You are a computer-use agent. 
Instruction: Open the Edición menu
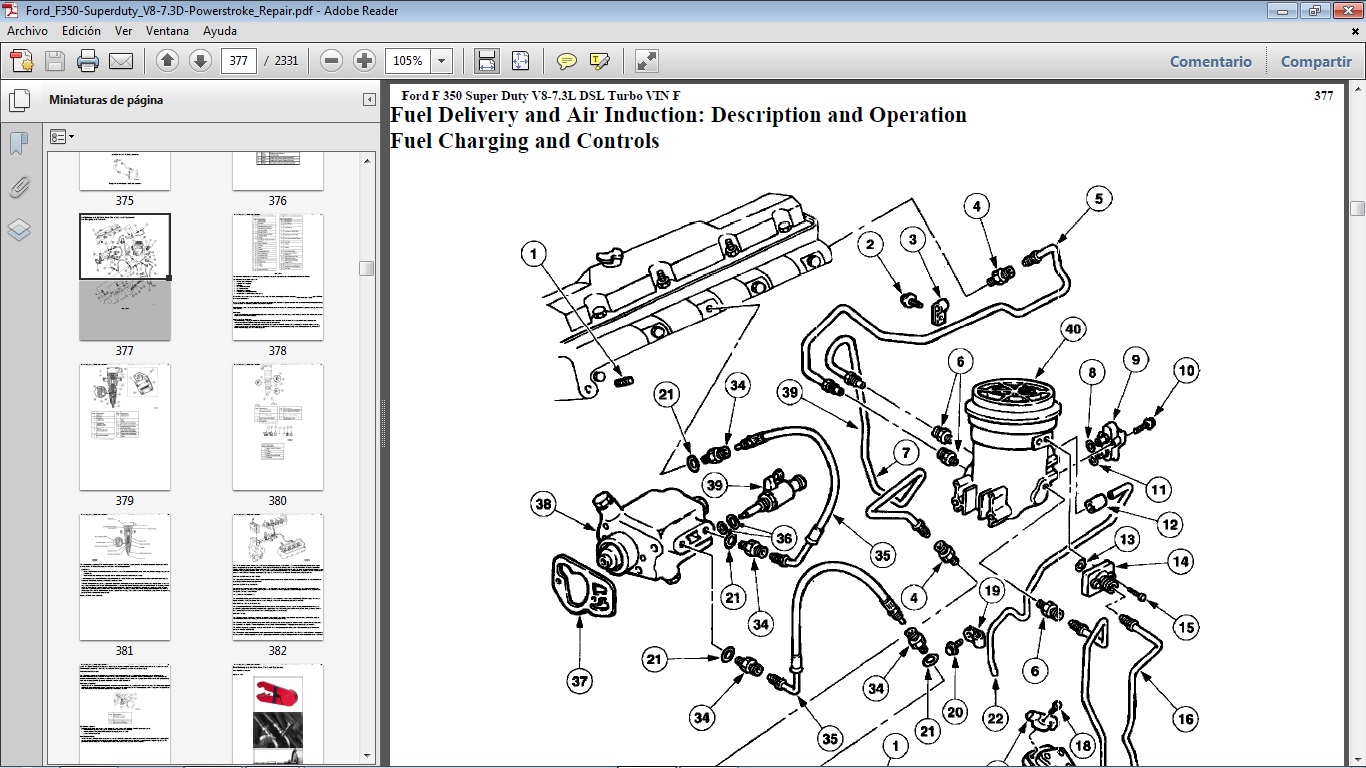click(x=81, y=31)
